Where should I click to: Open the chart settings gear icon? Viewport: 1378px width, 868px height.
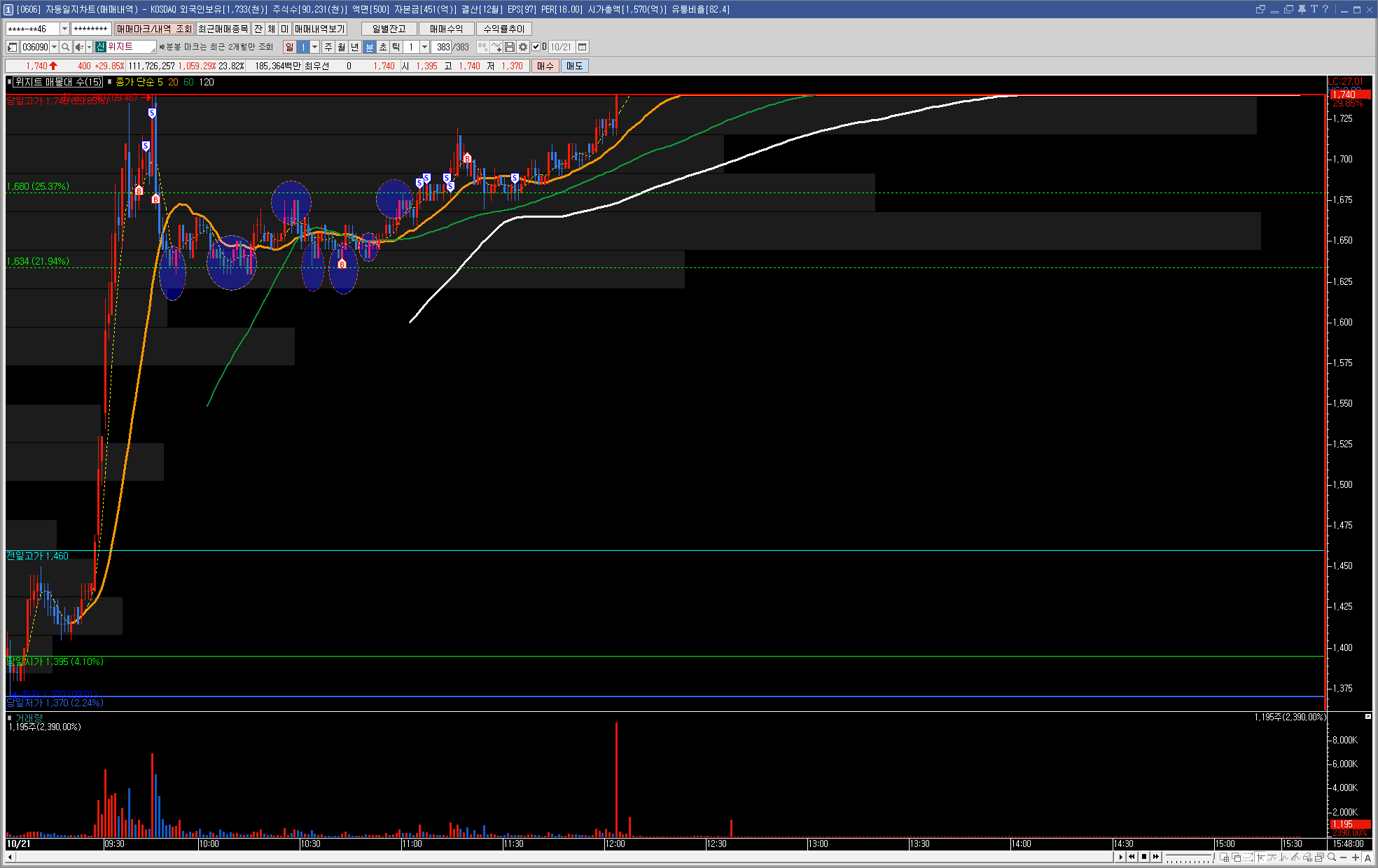click(523, 47)
